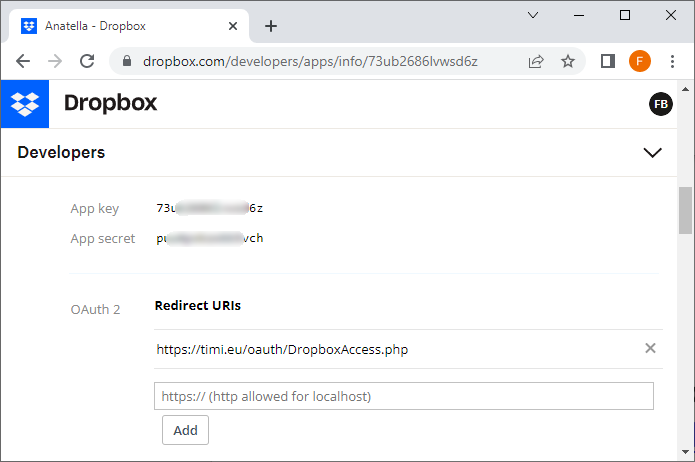Select the Anatella - Dropbox tab
695x462 pixels.
(129, 26)
